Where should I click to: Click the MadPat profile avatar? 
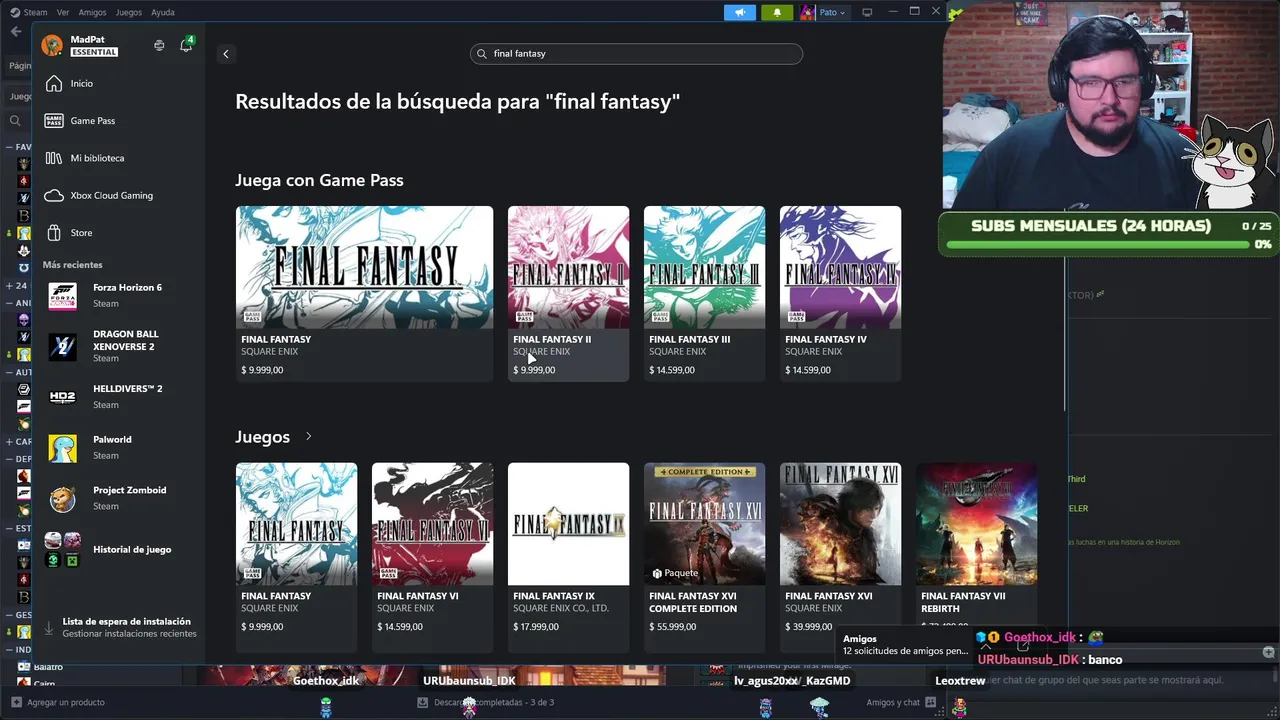[x=52, y=45]
